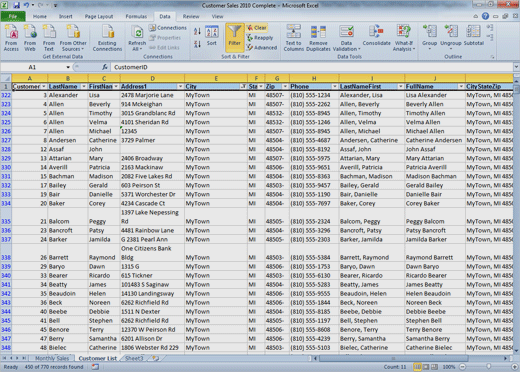This screenshot has height=372, width=520.
Task: Open Advanced filter options
Action: 262,48
